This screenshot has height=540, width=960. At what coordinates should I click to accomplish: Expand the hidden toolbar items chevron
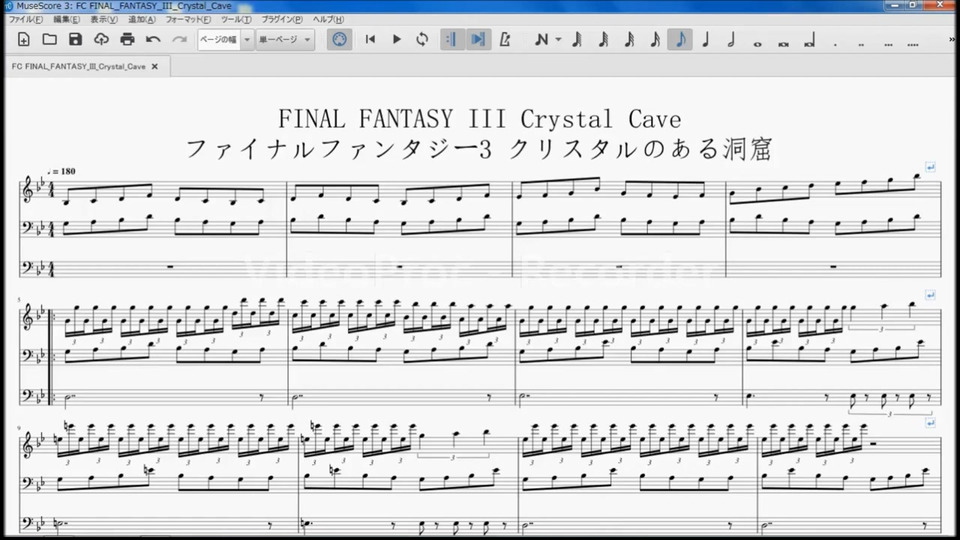point(952,40)
